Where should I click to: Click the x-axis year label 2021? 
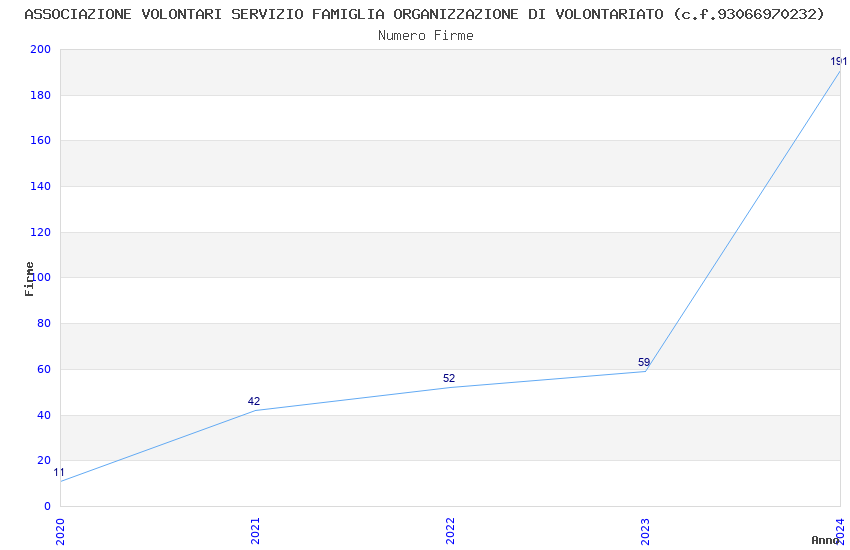click(255, 532)
